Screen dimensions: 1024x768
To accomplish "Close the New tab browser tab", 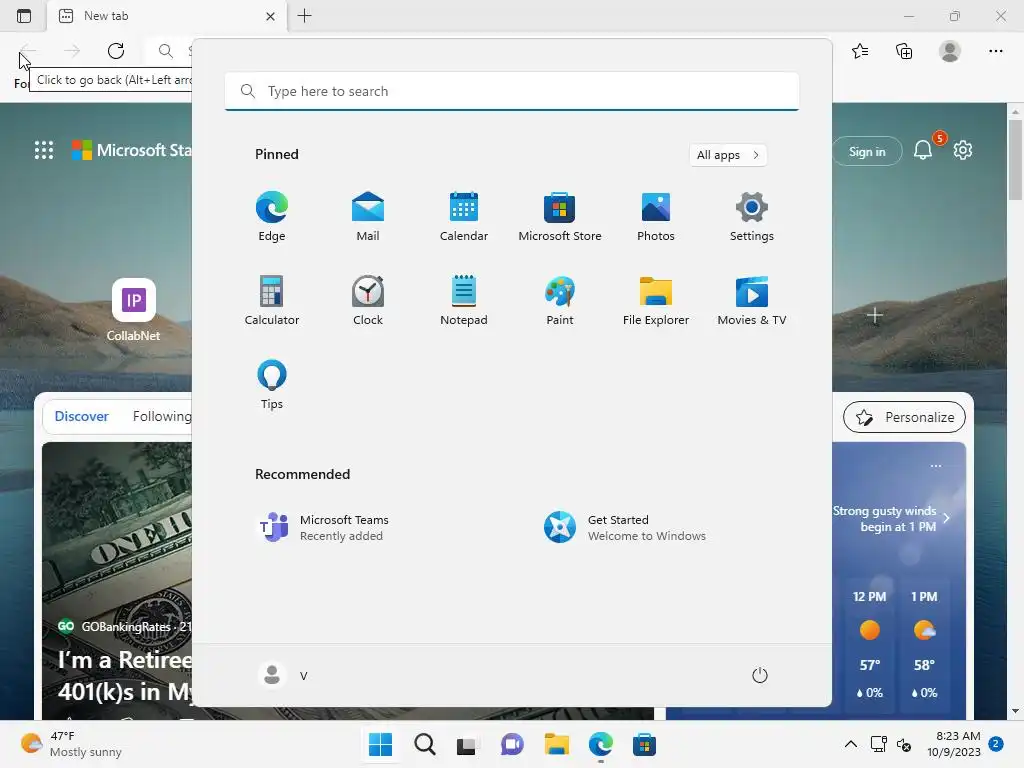I will [270, 16].
